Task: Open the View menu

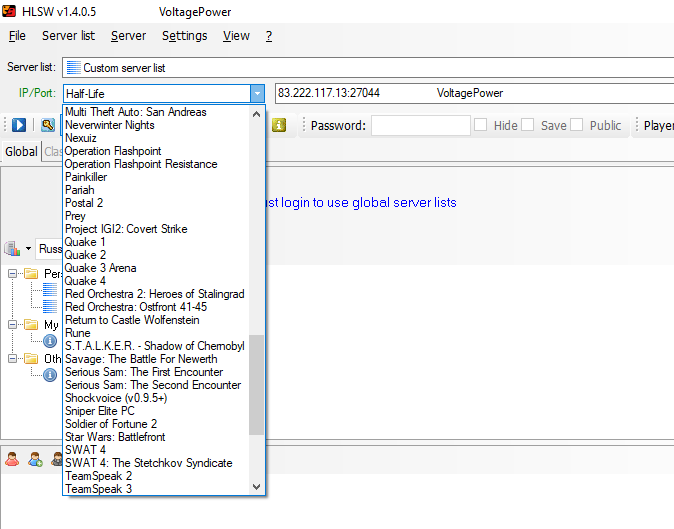Action: pyautogui.click(x=236, y=36)
